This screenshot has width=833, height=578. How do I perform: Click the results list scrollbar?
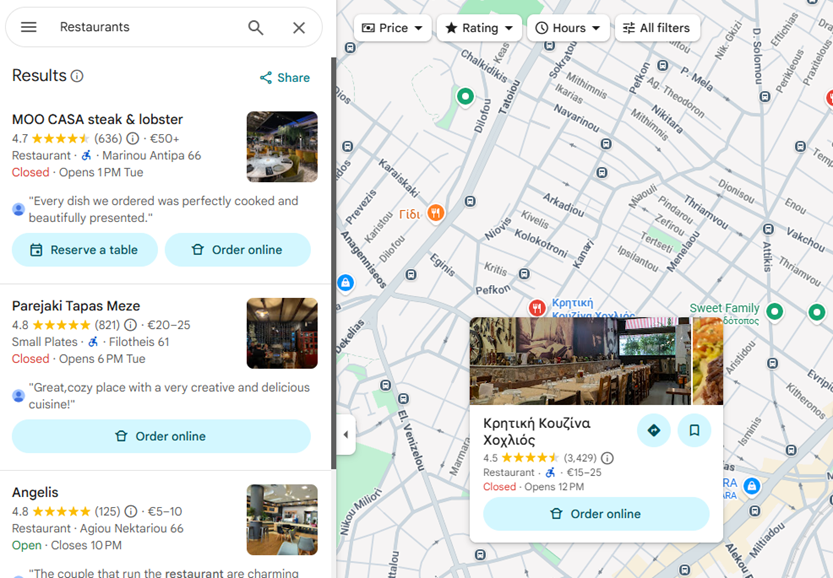pos(333,263)
